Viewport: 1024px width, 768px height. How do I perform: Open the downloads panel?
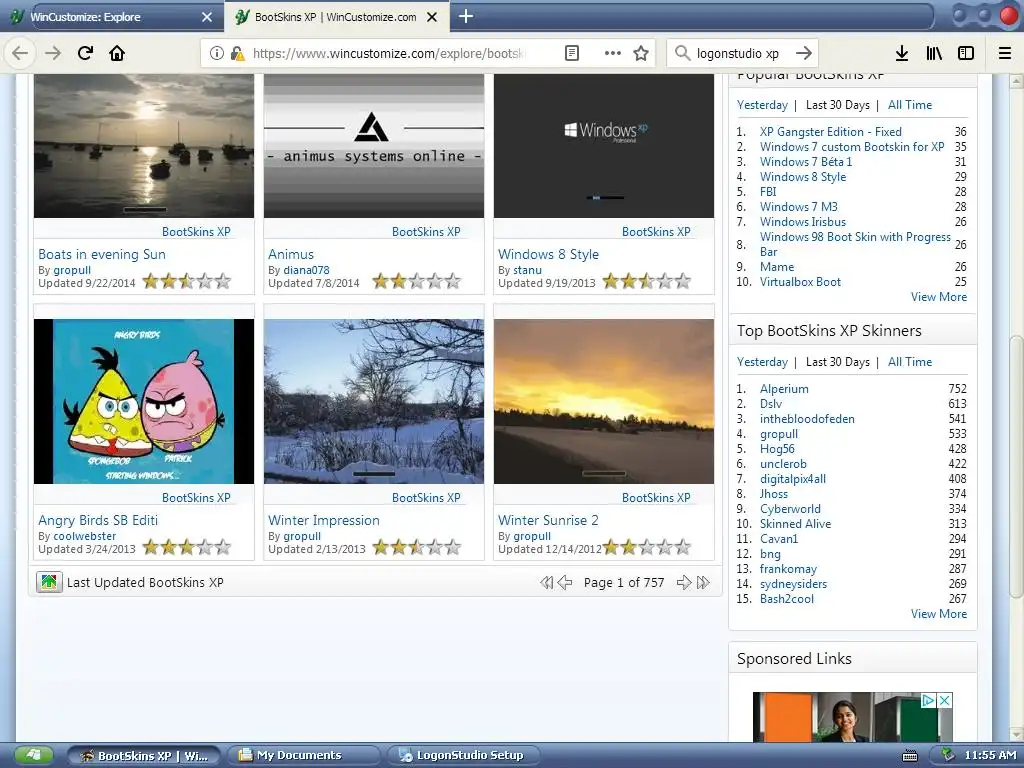[x=902, y=53]
